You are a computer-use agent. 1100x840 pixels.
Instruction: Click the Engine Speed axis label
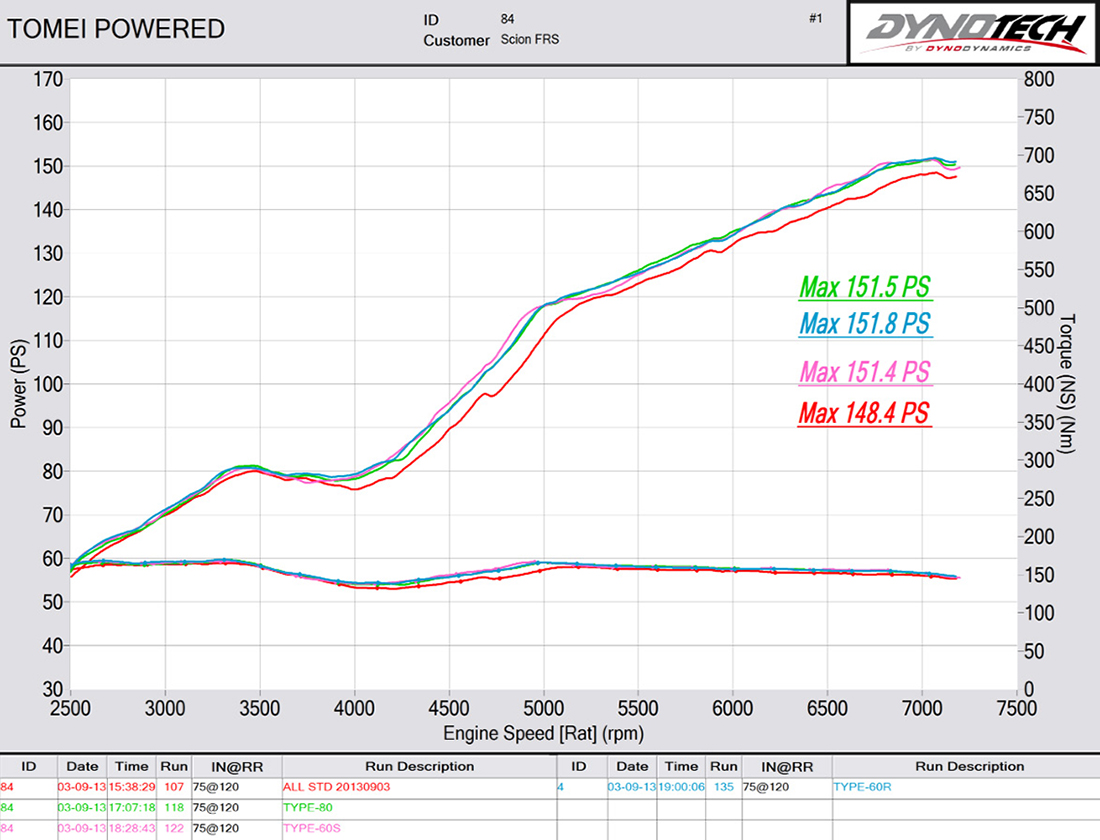coord(543,733)
